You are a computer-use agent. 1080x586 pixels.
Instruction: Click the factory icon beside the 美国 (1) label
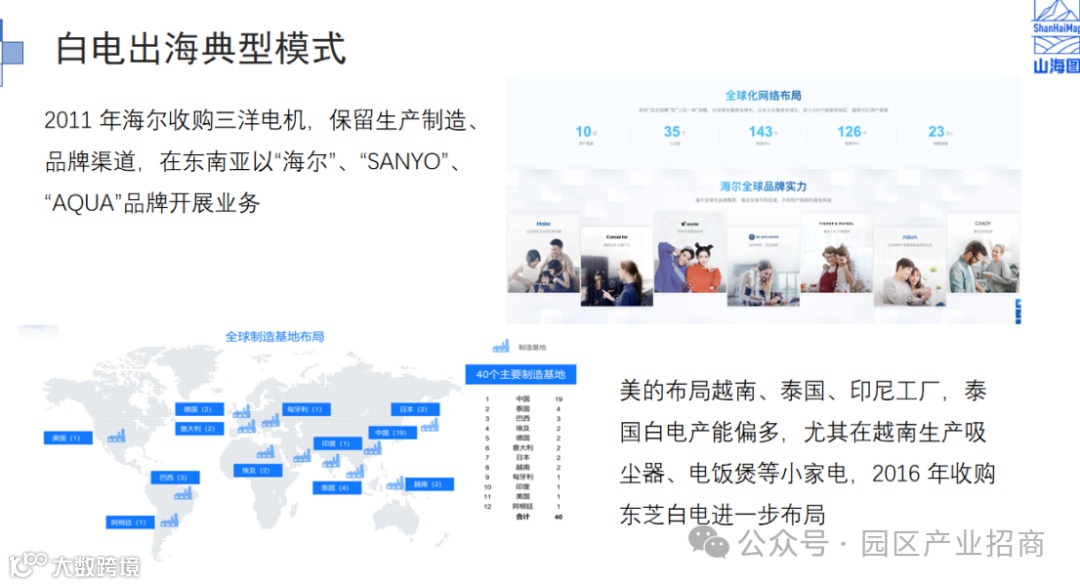(116, 436)
